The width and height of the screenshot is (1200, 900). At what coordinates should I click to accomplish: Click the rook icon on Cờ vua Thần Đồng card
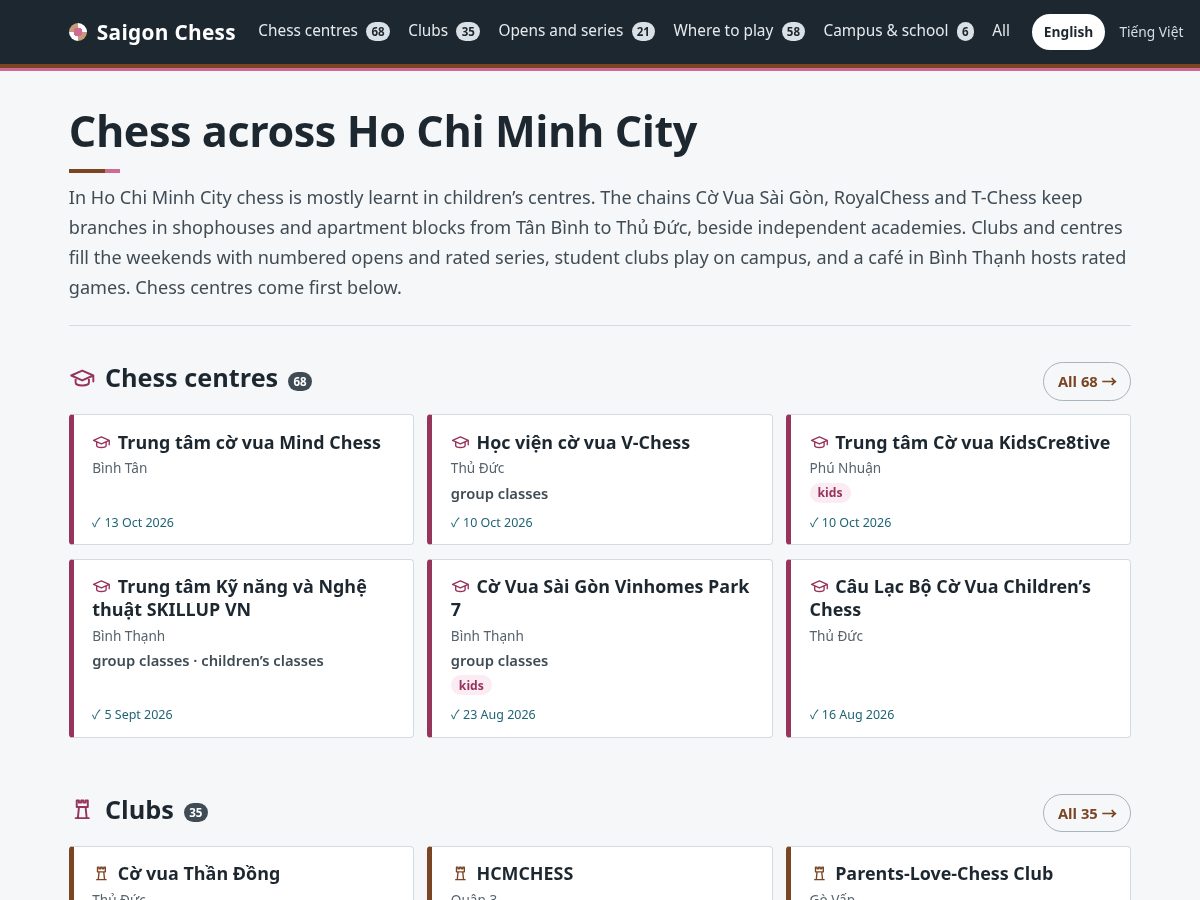tap(101, 873)
